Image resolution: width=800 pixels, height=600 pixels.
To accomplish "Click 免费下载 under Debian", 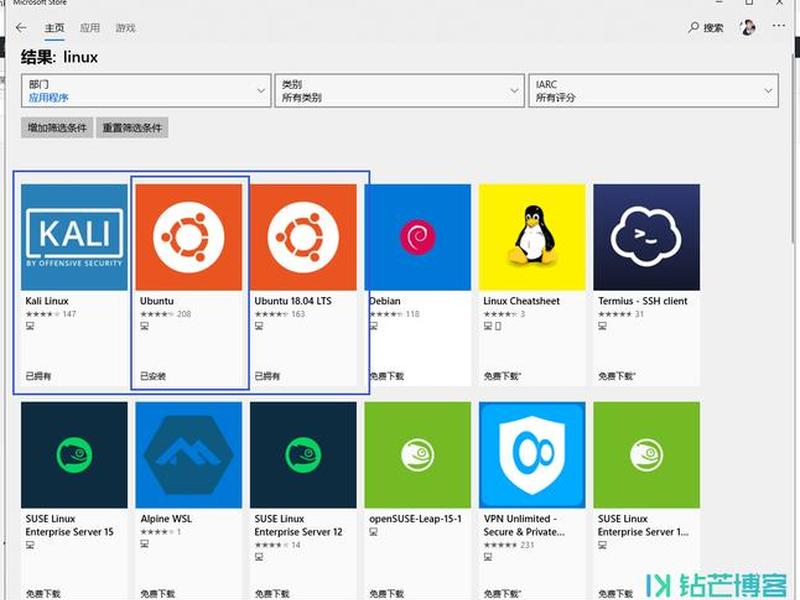I will click(386, 377).
